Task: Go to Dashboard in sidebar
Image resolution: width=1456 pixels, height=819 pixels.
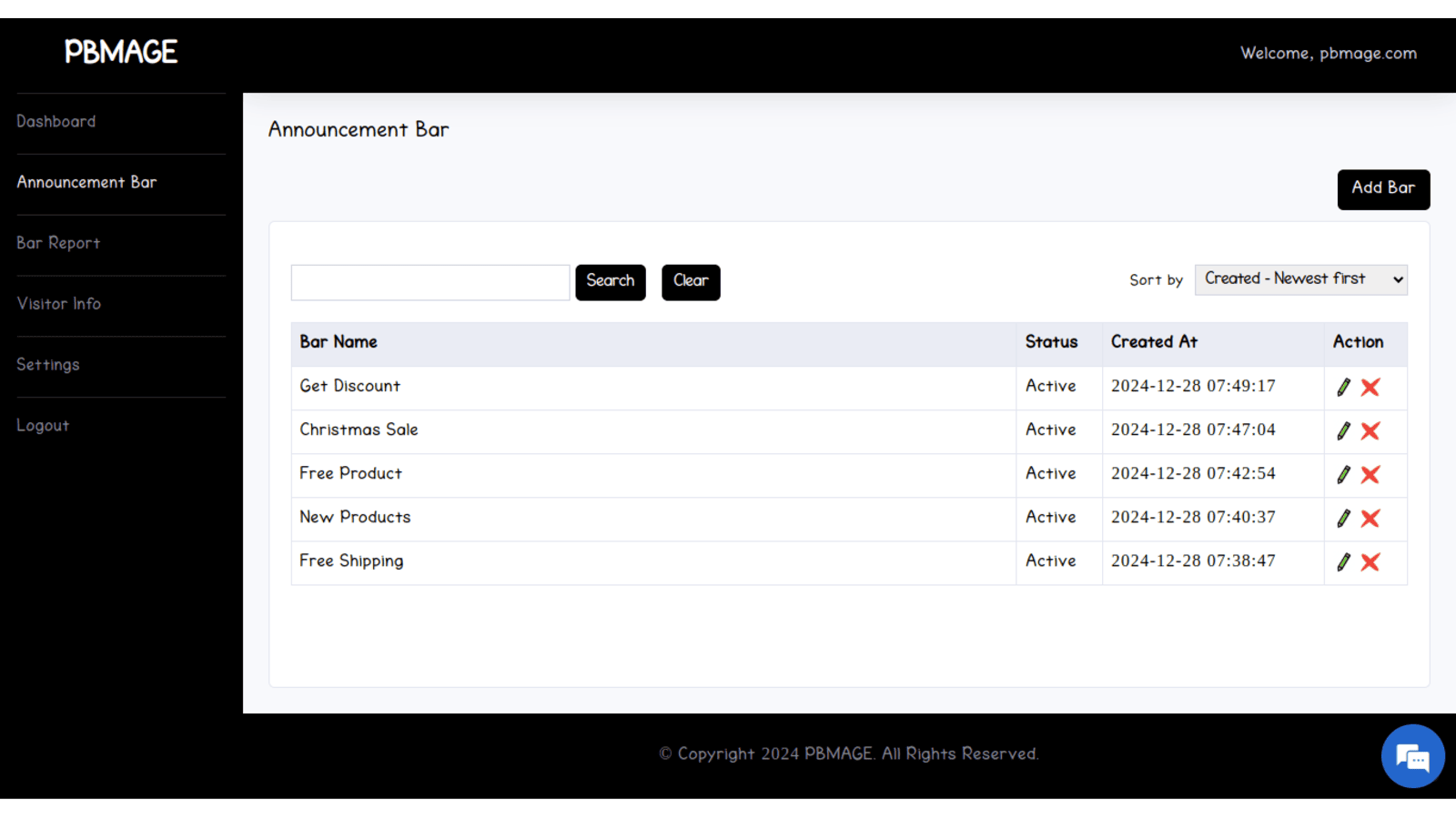Action: (56, 122)
